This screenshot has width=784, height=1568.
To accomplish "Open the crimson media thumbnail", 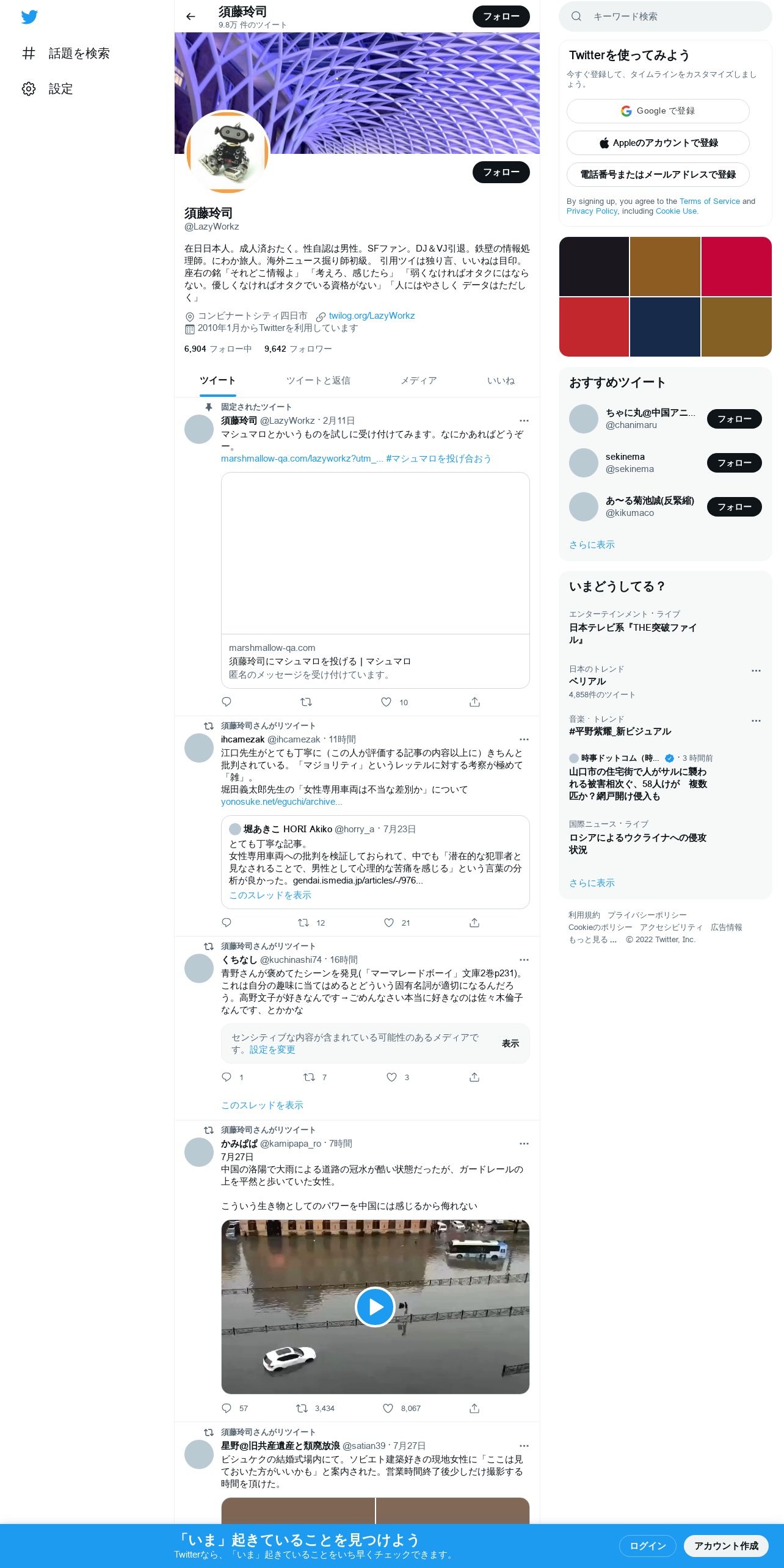I will [736, 266].
